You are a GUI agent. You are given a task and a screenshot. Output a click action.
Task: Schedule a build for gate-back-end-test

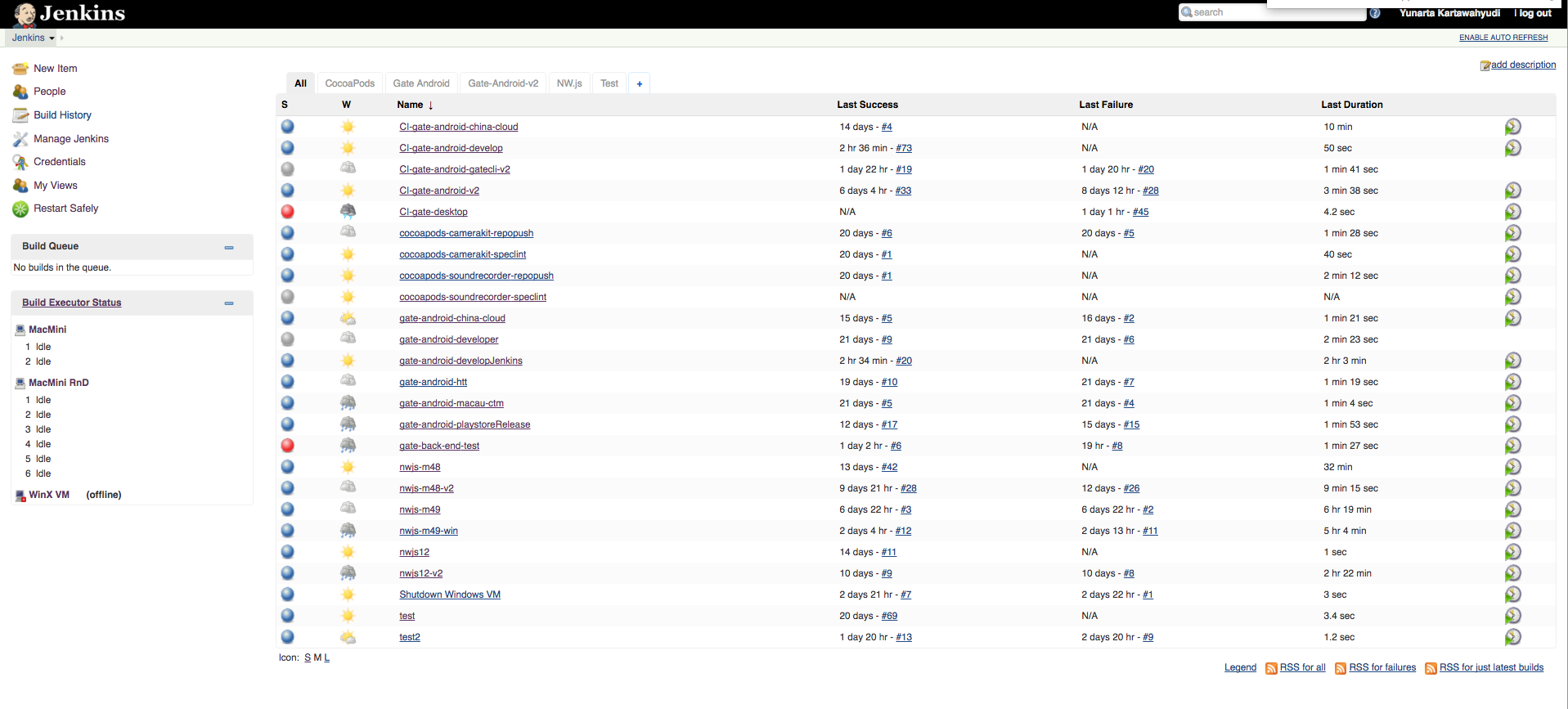[x=1513, y=446]
